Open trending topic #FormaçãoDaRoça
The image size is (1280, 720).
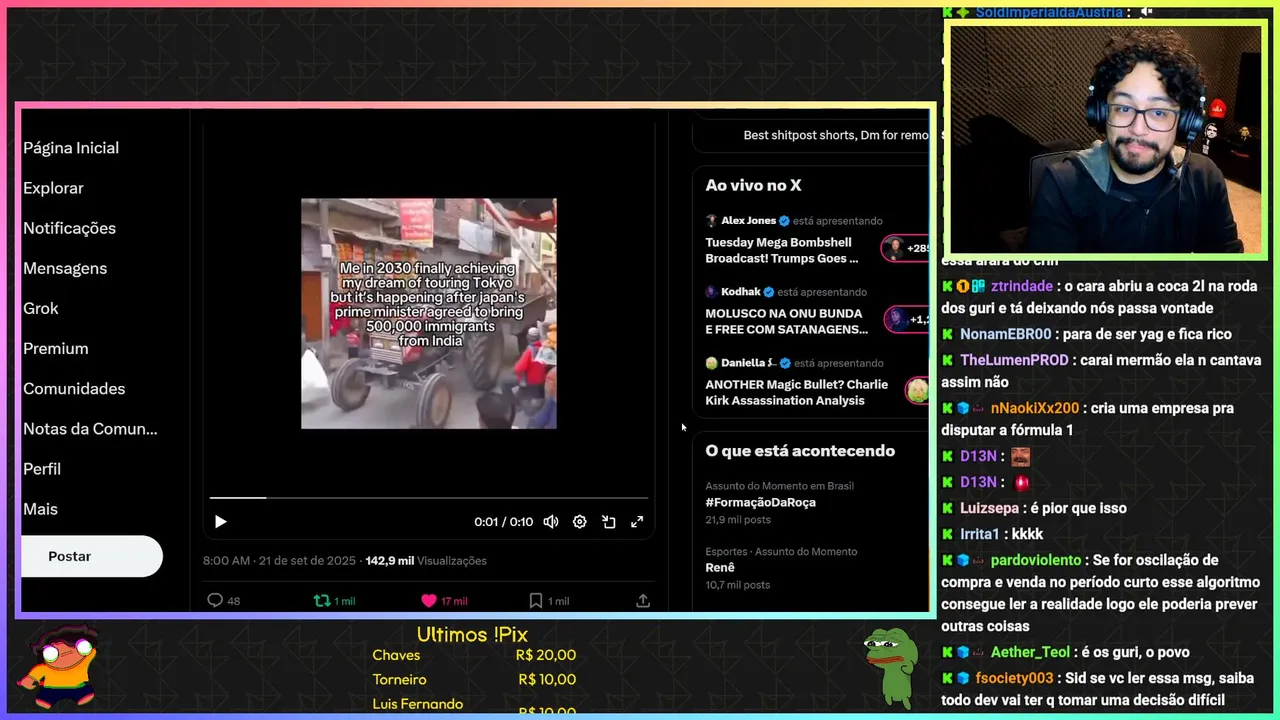(x=760, y=502)
